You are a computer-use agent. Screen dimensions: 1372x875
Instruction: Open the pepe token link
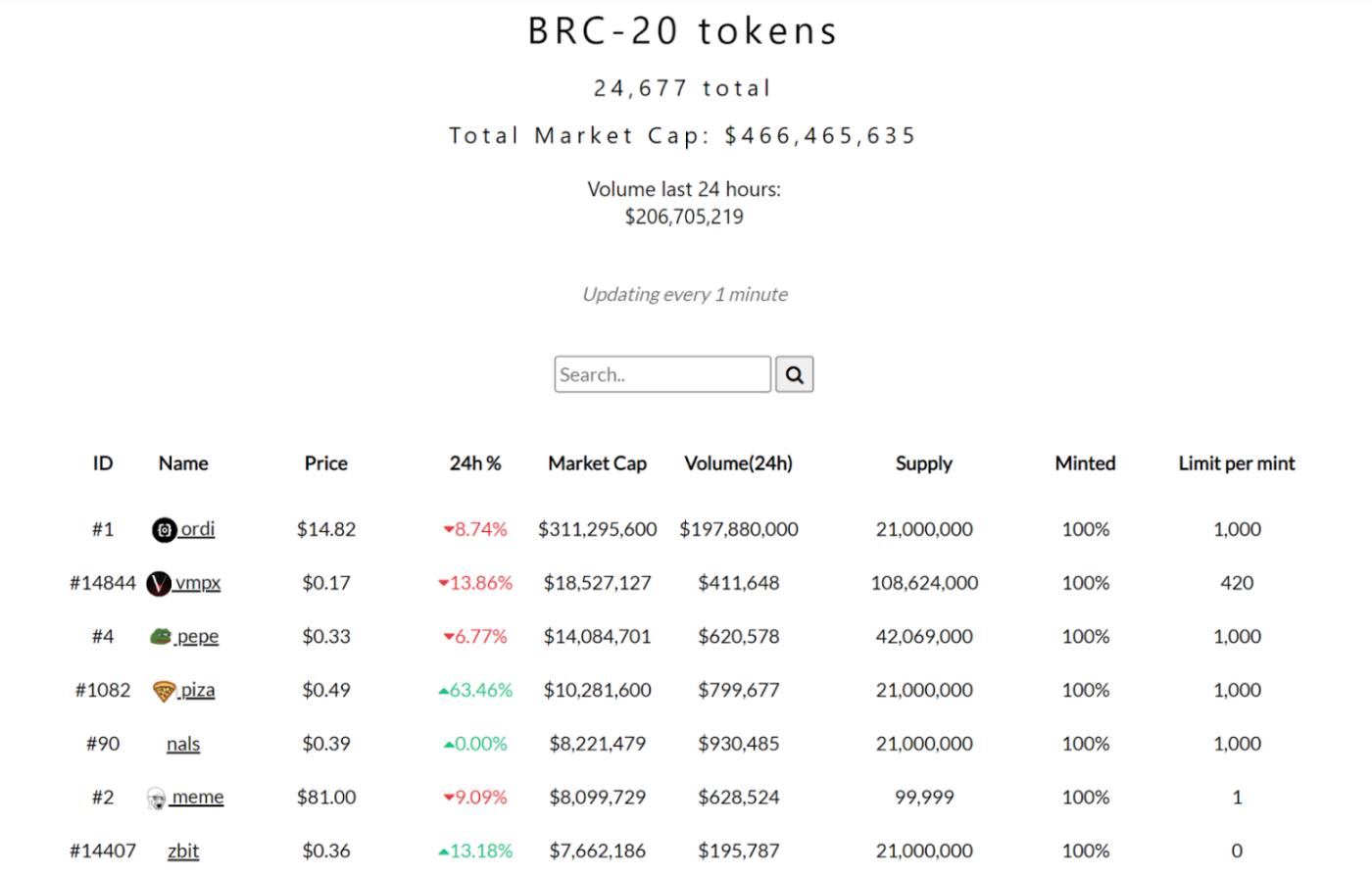tap(198, 637)
